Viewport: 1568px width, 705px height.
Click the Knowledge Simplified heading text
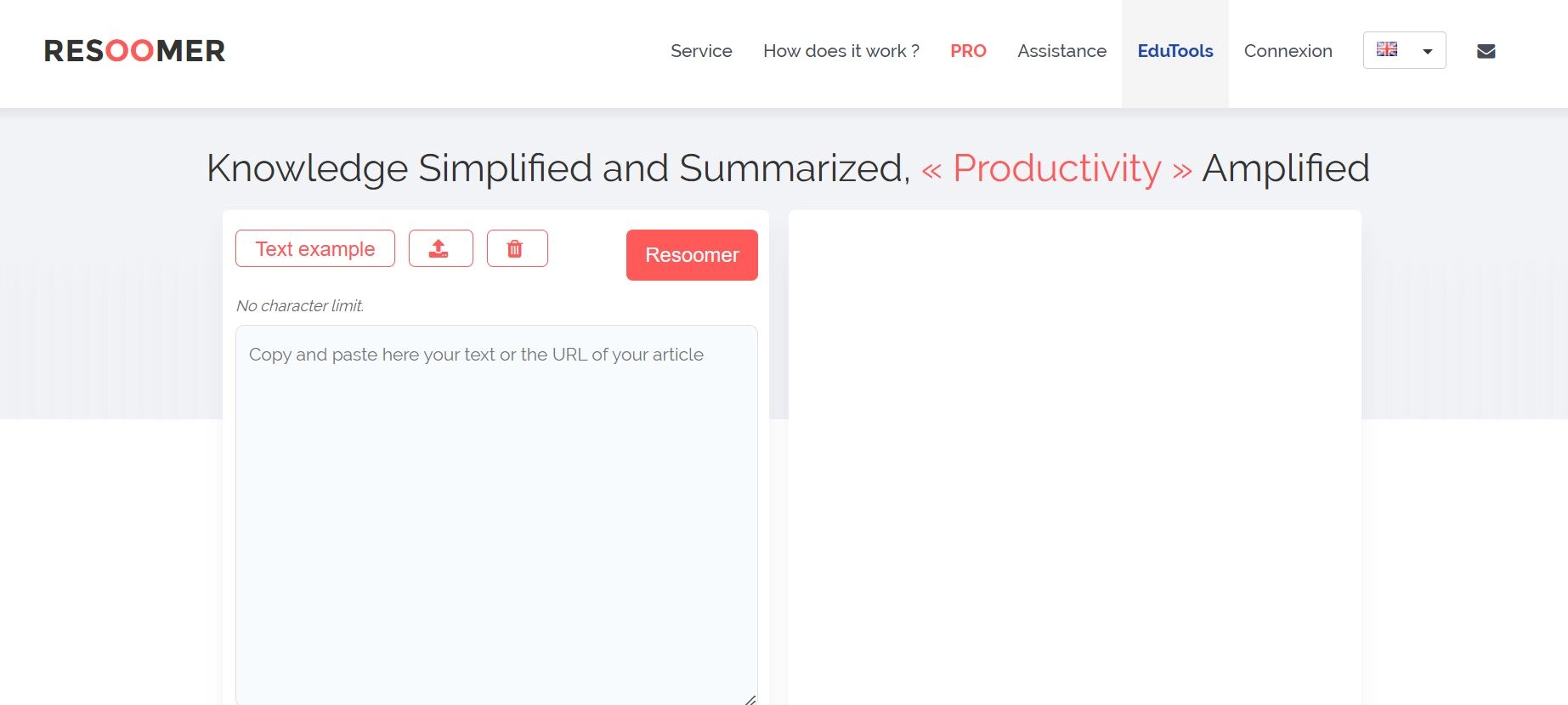pyautogui.click(x=557, y=168)
